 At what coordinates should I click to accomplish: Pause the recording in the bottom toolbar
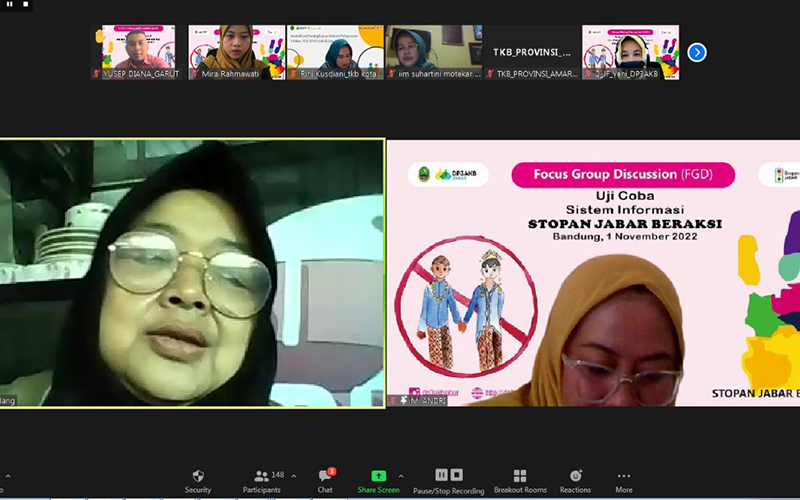(442, 475)
